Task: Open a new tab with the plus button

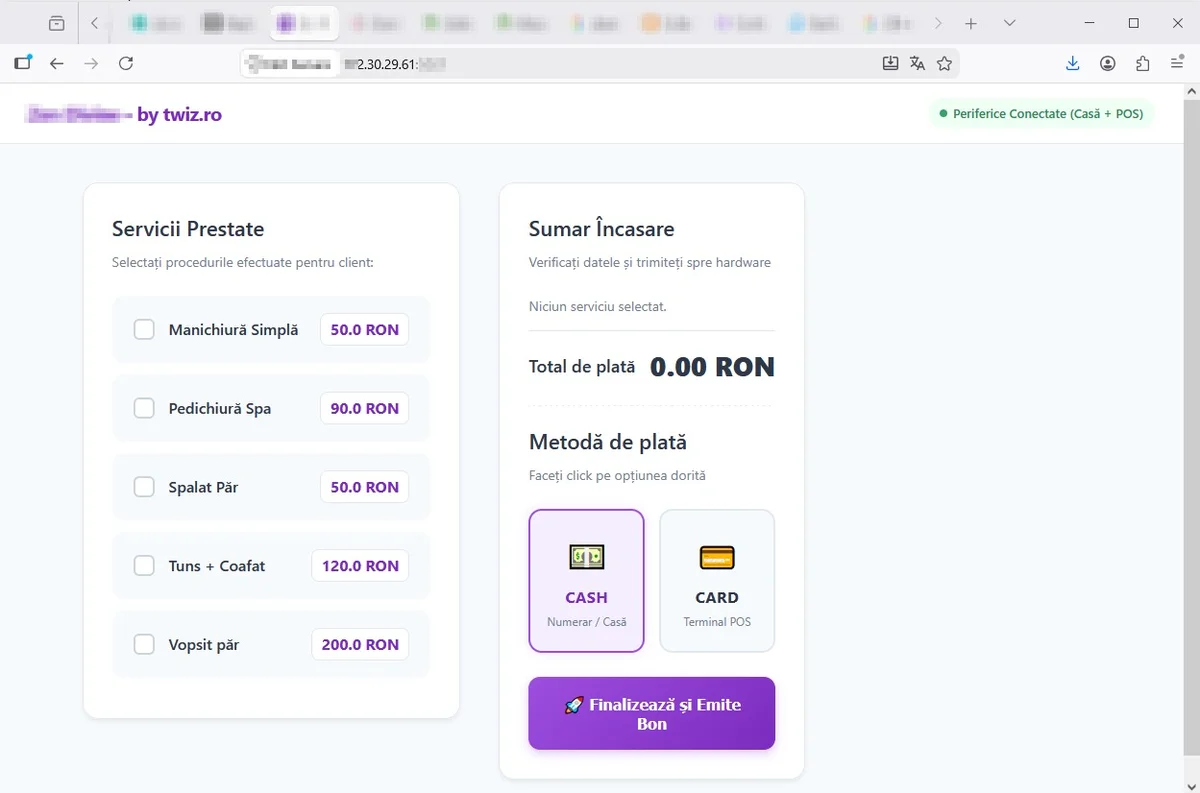Action: coord(971,23)
